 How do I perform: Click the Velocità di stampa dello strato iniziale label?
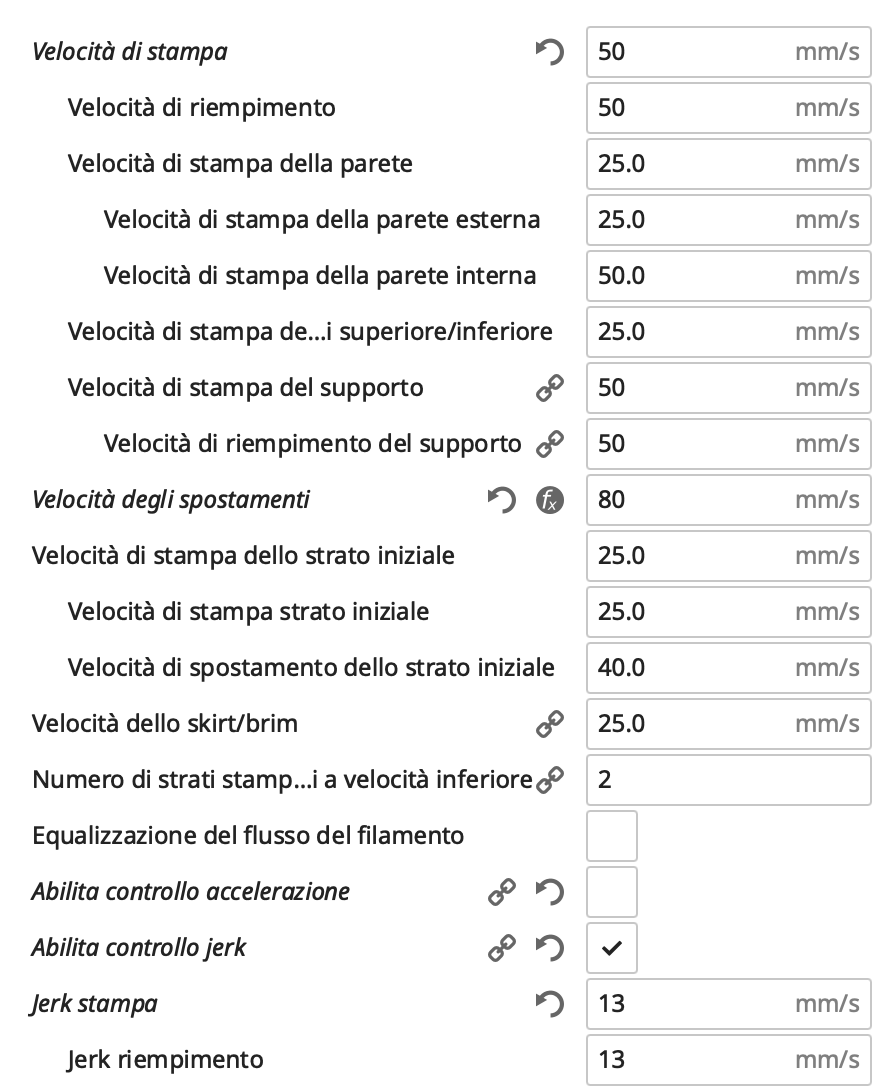(x=243, y=555)
